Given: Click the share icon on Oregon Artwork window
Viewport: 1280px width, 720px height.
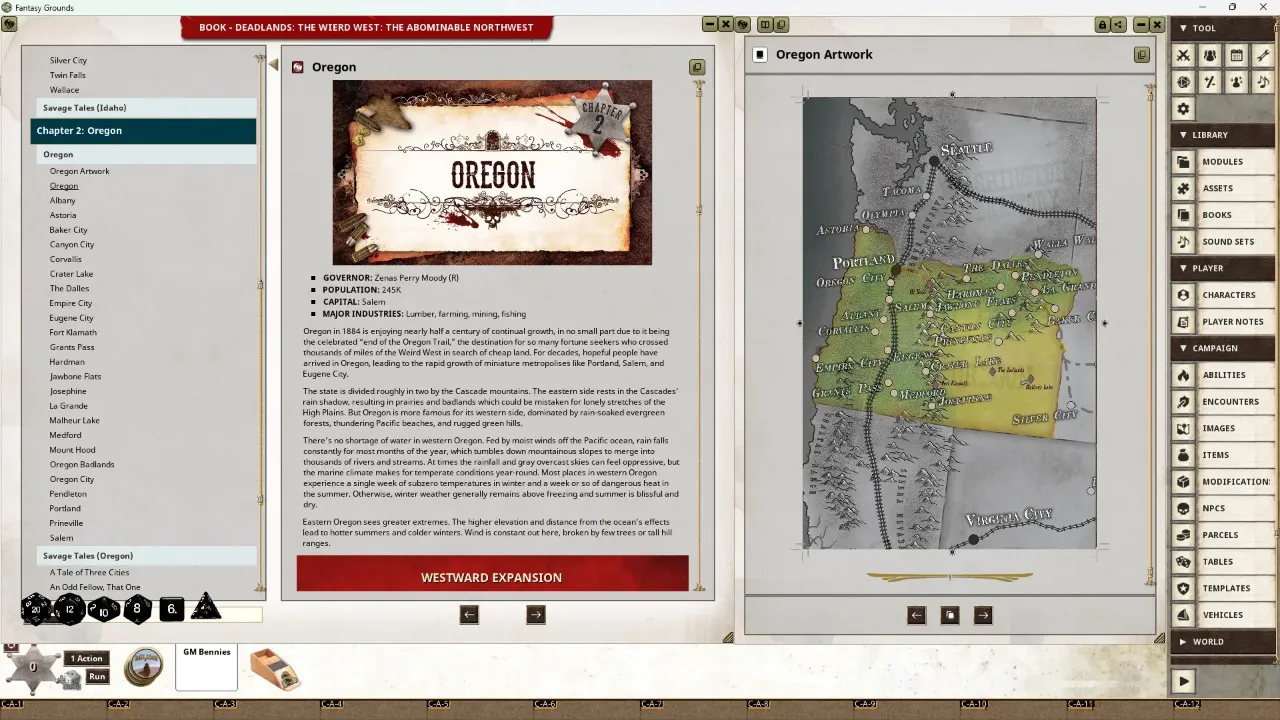Looking at the screenshot, I should [x=1118, y=25].
